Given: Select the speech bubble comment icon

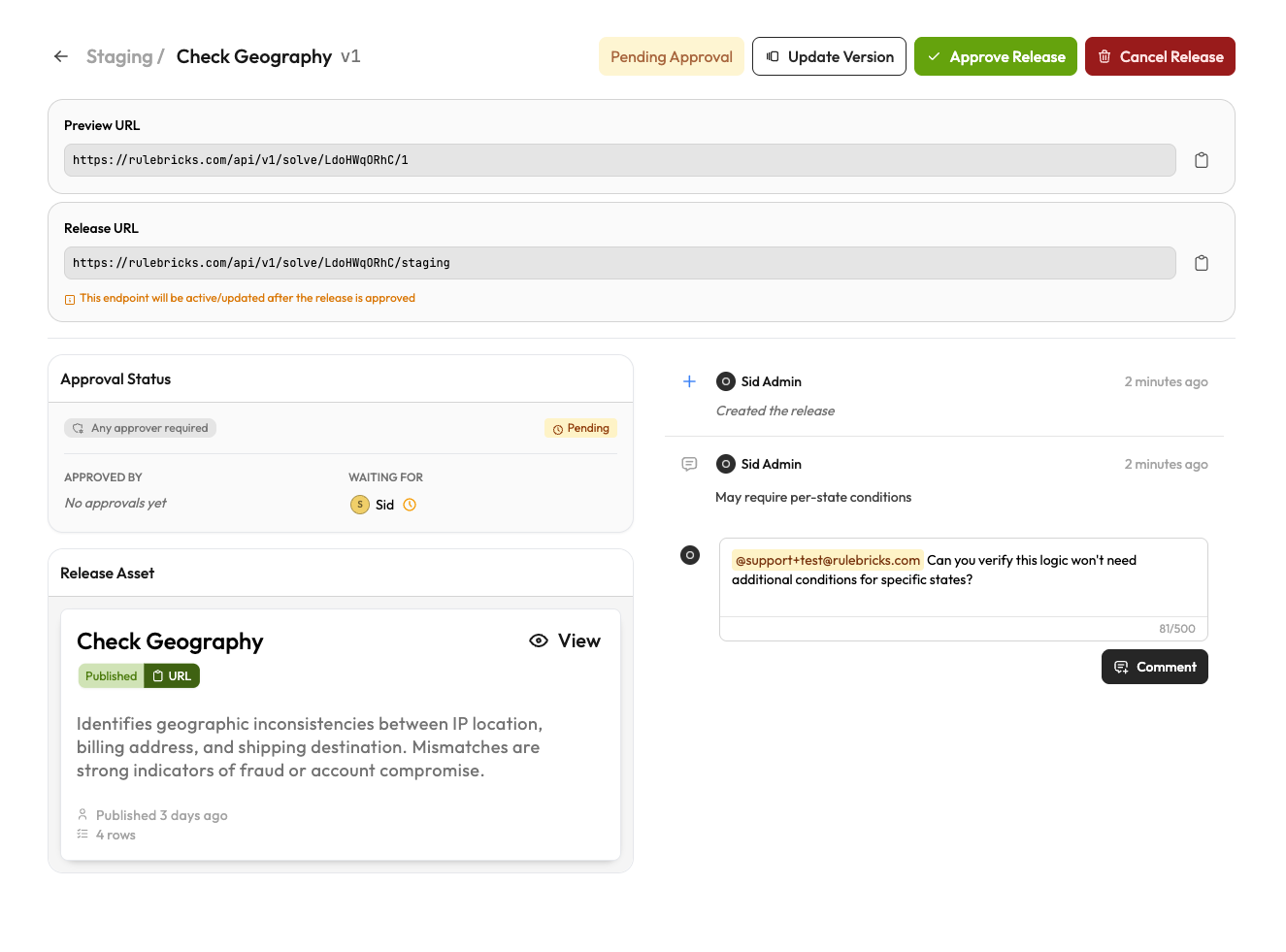Looking at the screenshot, I should 689,464.
